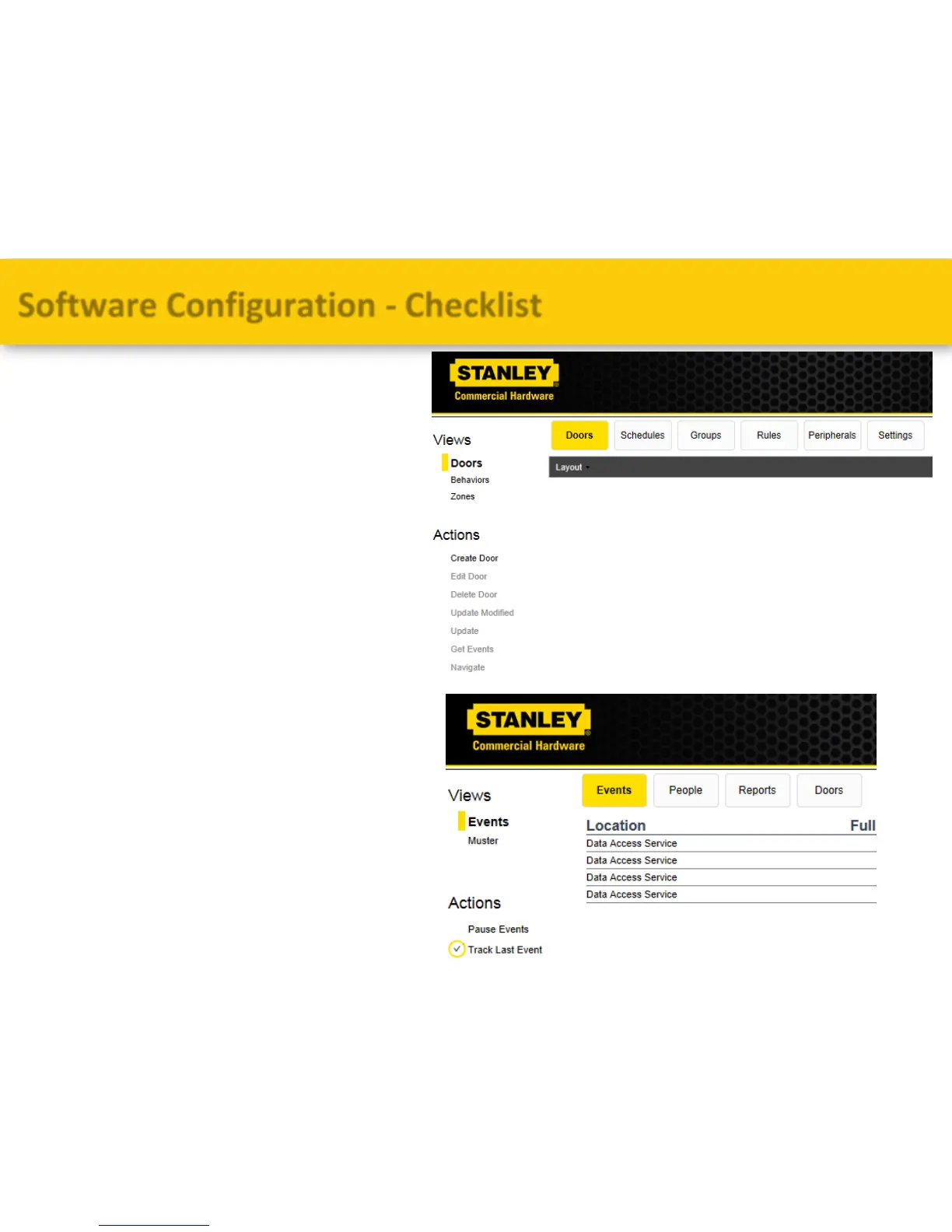Viewport: 952px width, 1232px height.
Task: Open the Settings tab
Action: coord(895,436)
